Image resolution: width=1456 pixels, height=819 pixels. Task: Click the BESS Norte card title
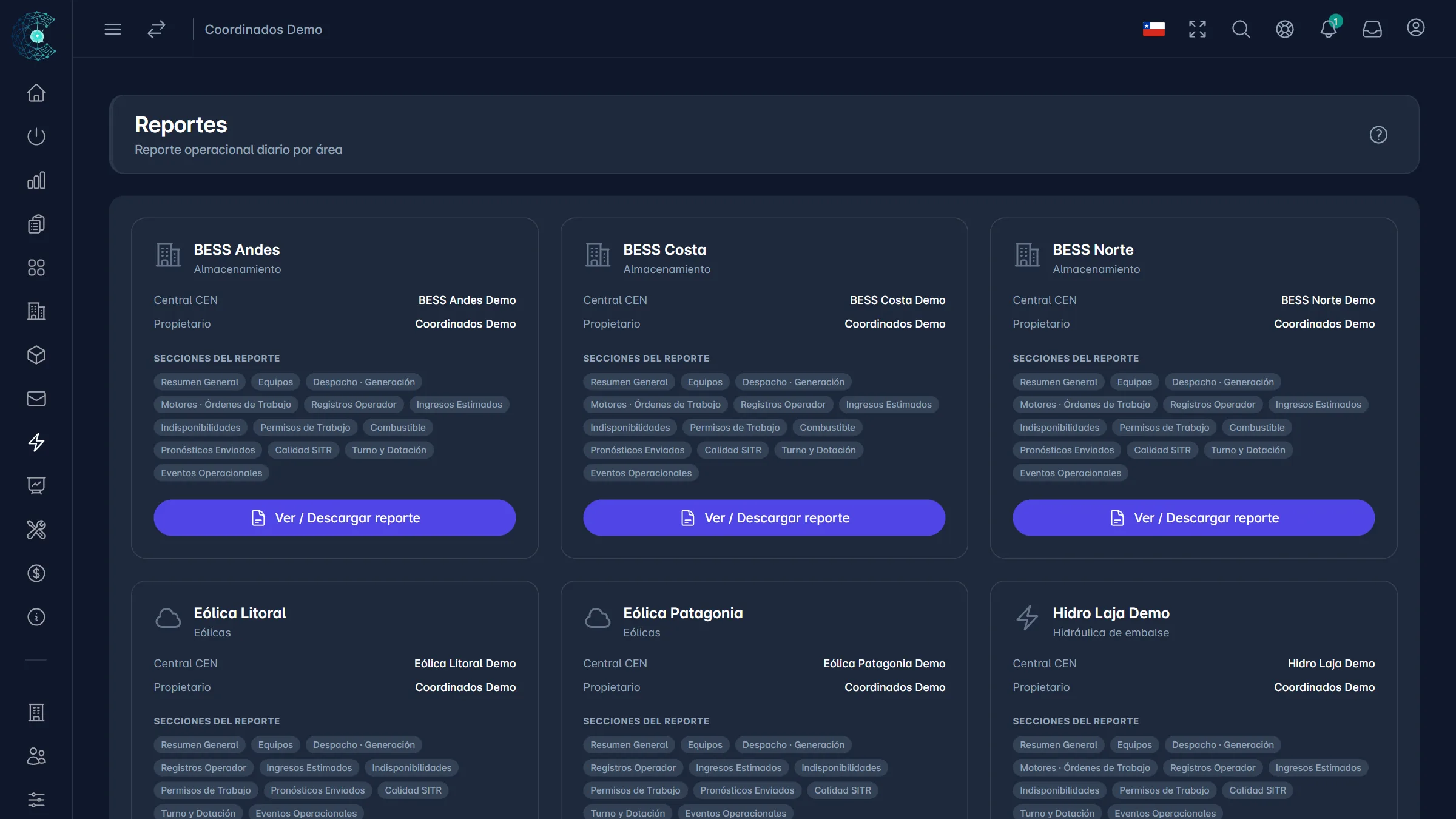[x=1093, y=249]
